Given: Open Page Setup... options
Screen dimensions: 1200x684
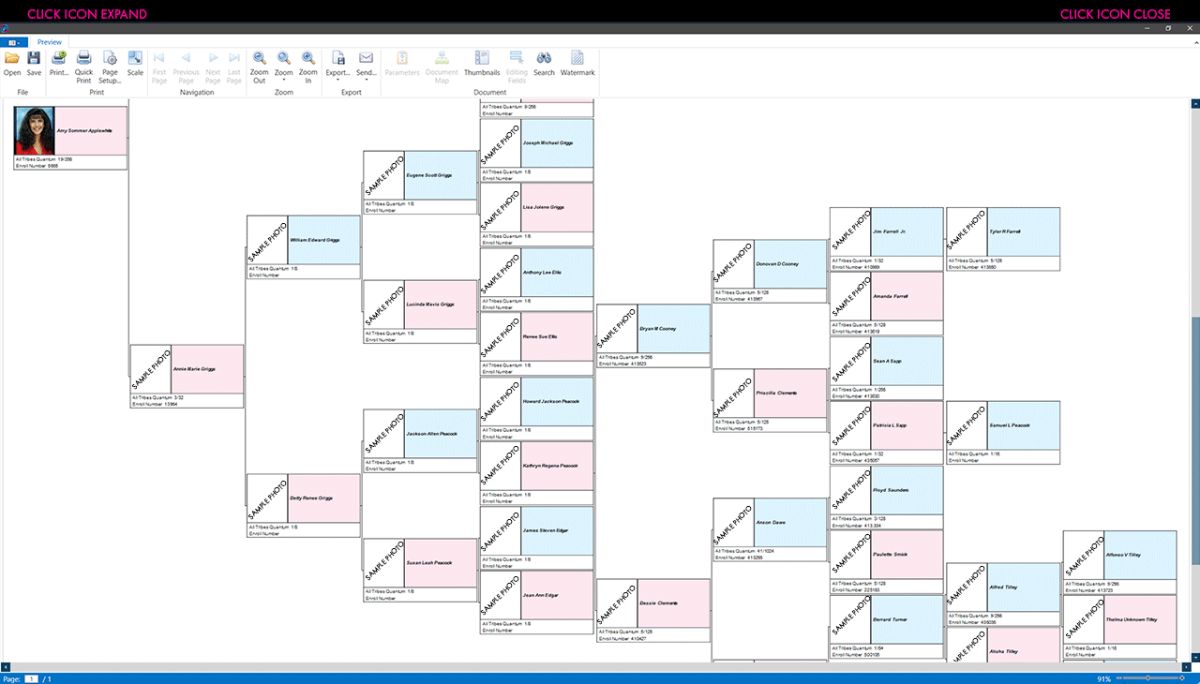Looking at the screenshot, I should pyautogui.click(x=110, y=67).
